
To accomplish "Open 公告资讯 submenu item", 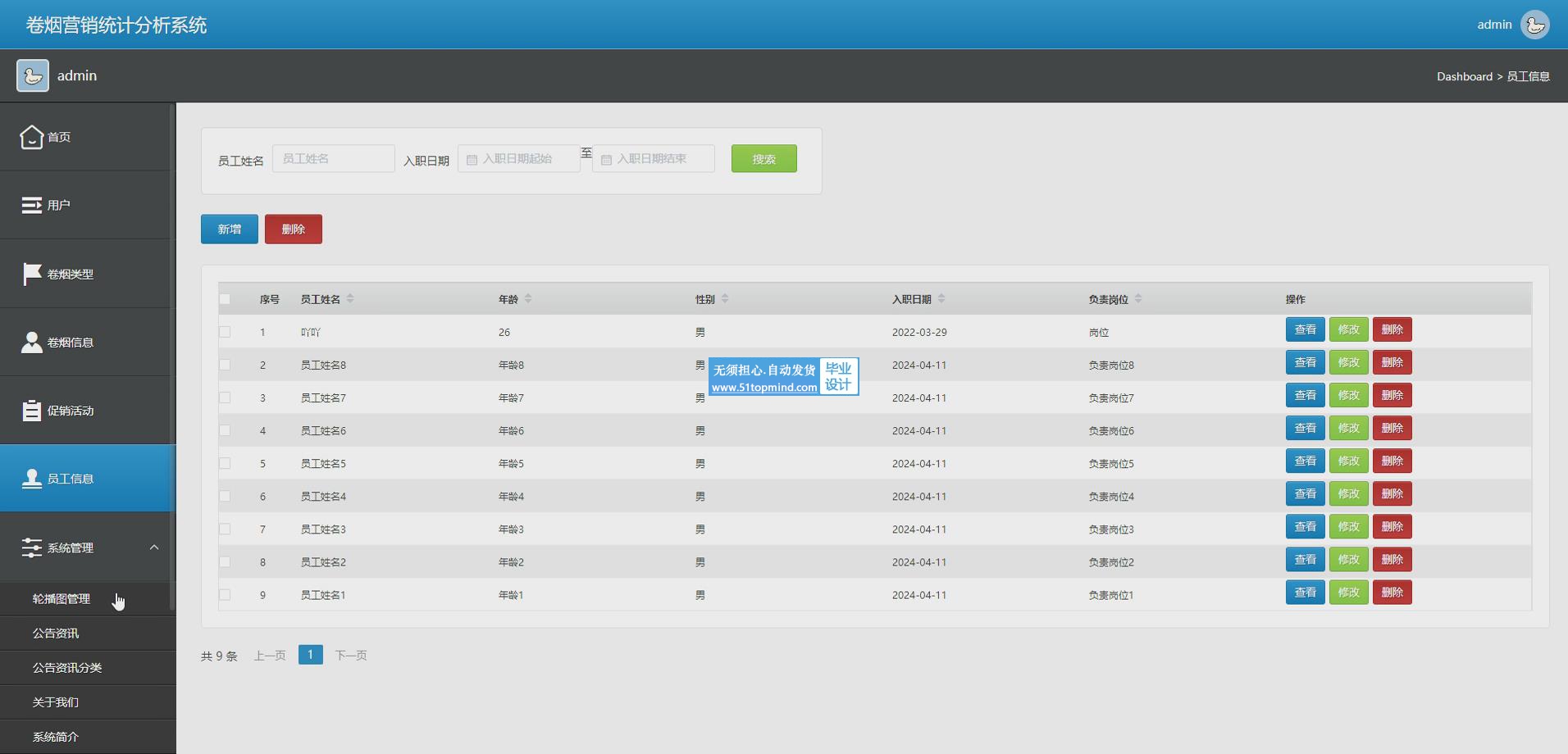I will (x=87, y=634).
